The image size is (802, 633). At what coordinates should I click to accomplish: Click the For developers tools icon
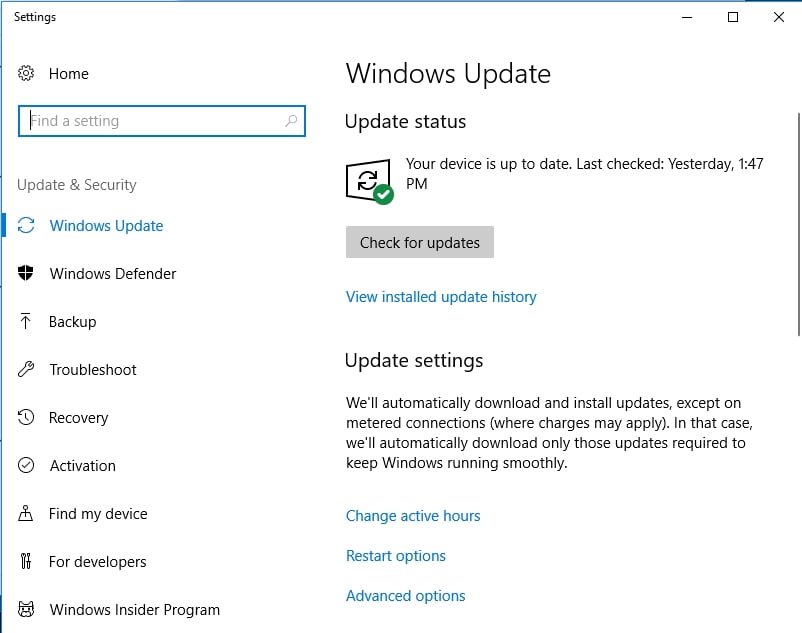click(x=26, y=561)
